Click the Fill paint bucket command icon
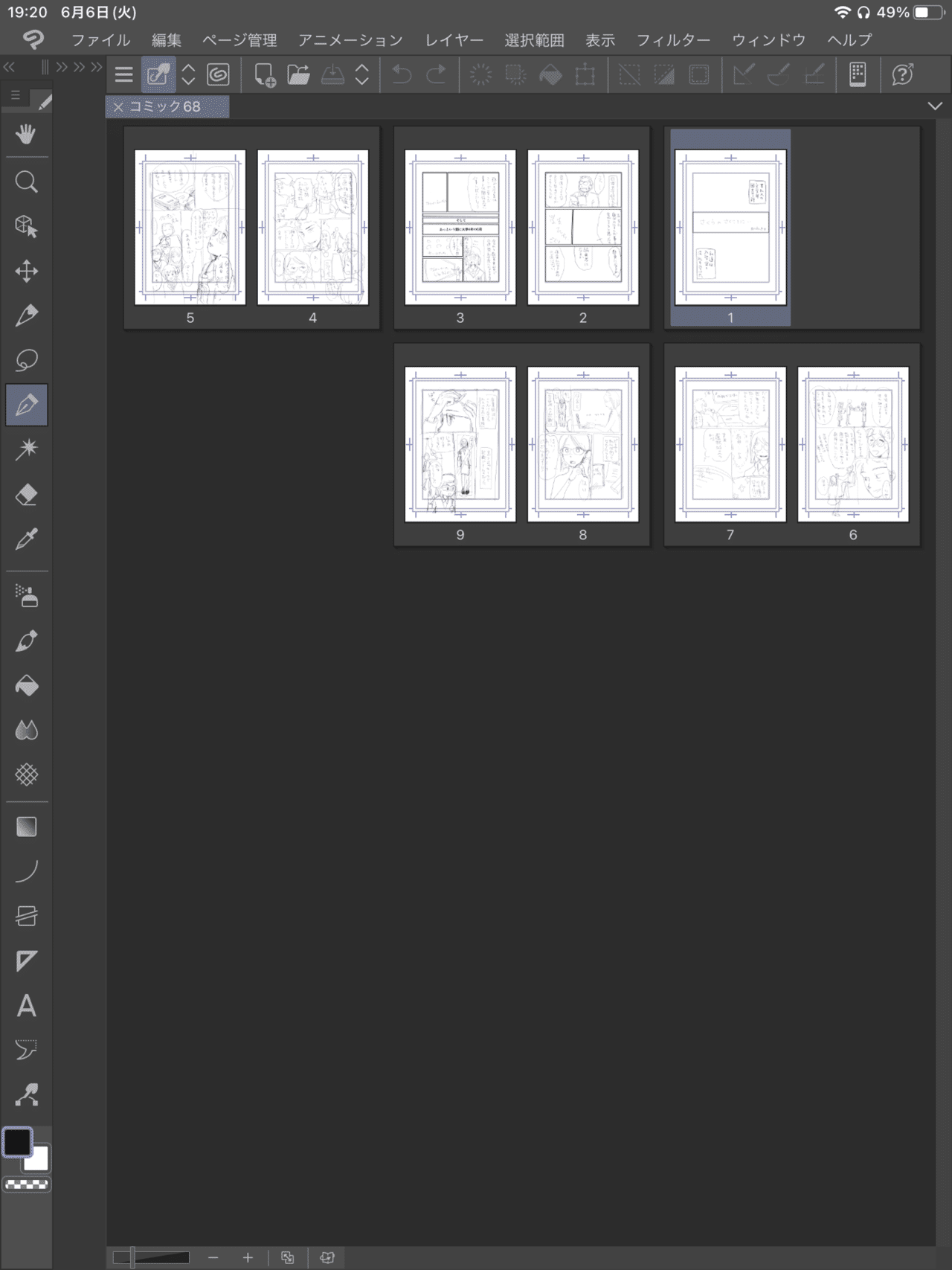952x1270 pixels. point(550,74)
